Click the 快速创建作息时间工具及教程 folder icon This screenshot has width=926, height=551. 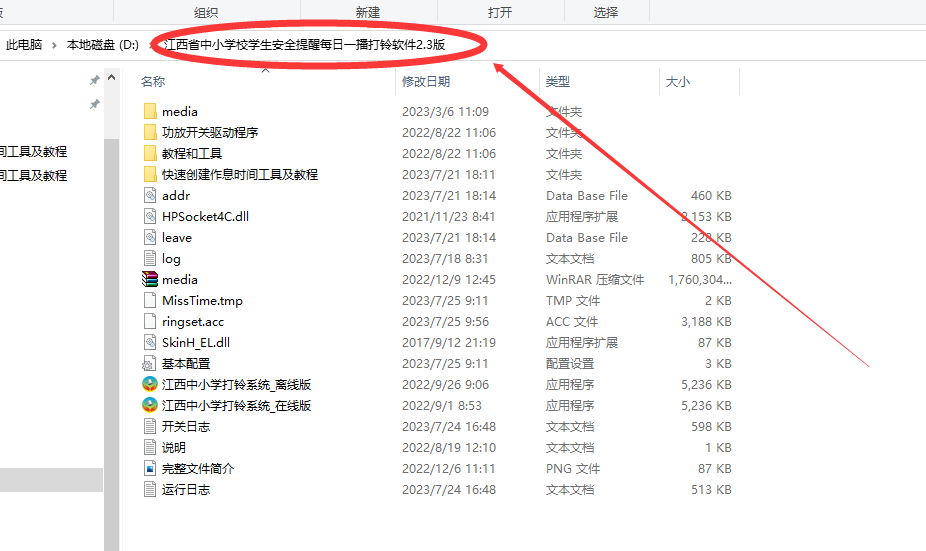click(x=150, y=174)
